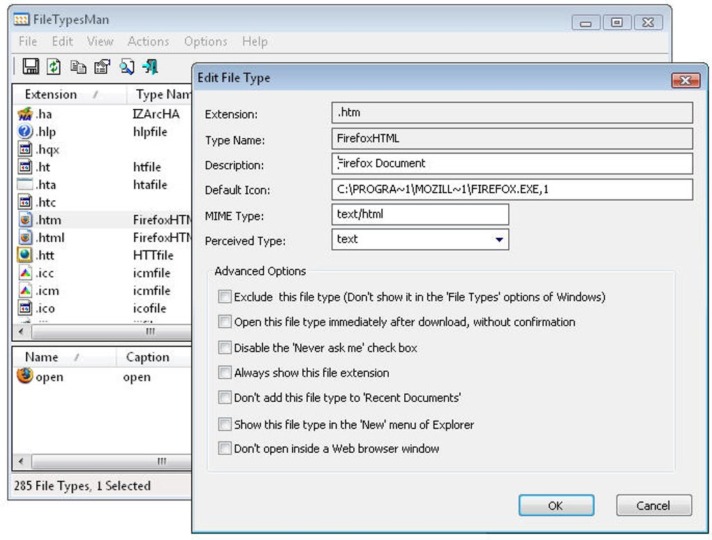Select the .htt file icon

25,255
